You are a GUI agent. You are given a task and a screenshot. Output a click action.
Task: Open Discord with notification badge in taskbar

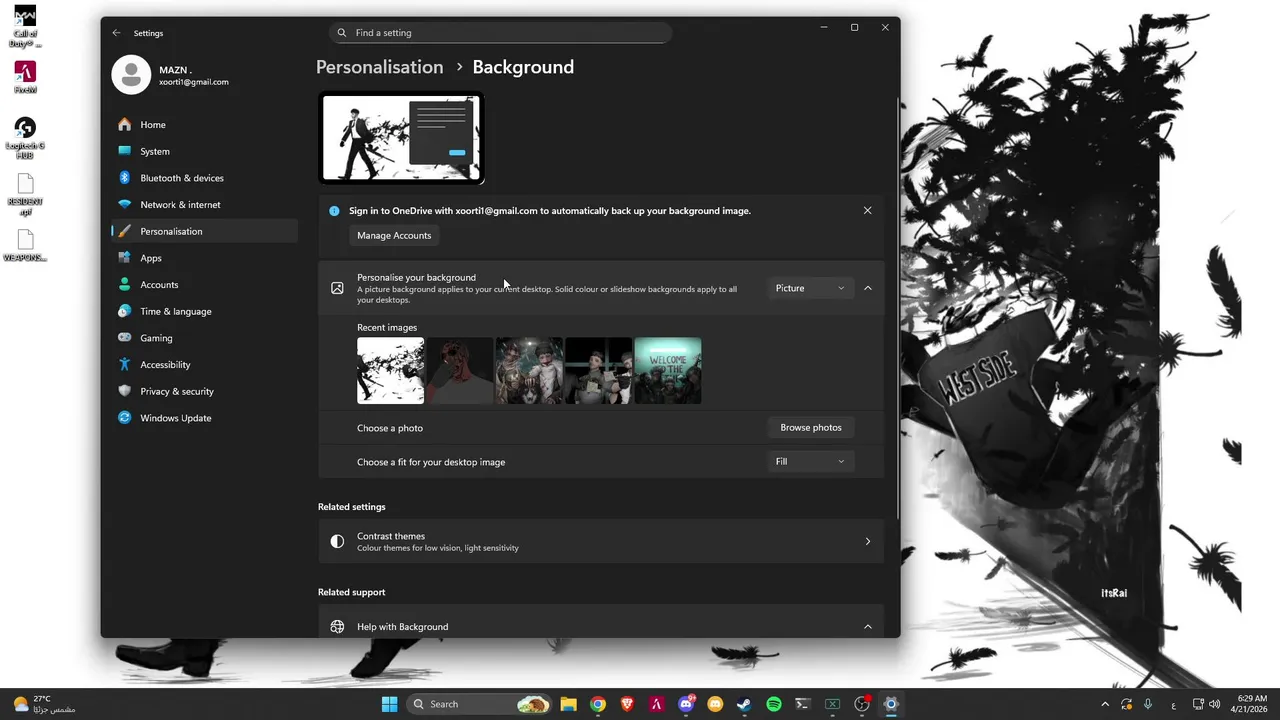point(686,704)
